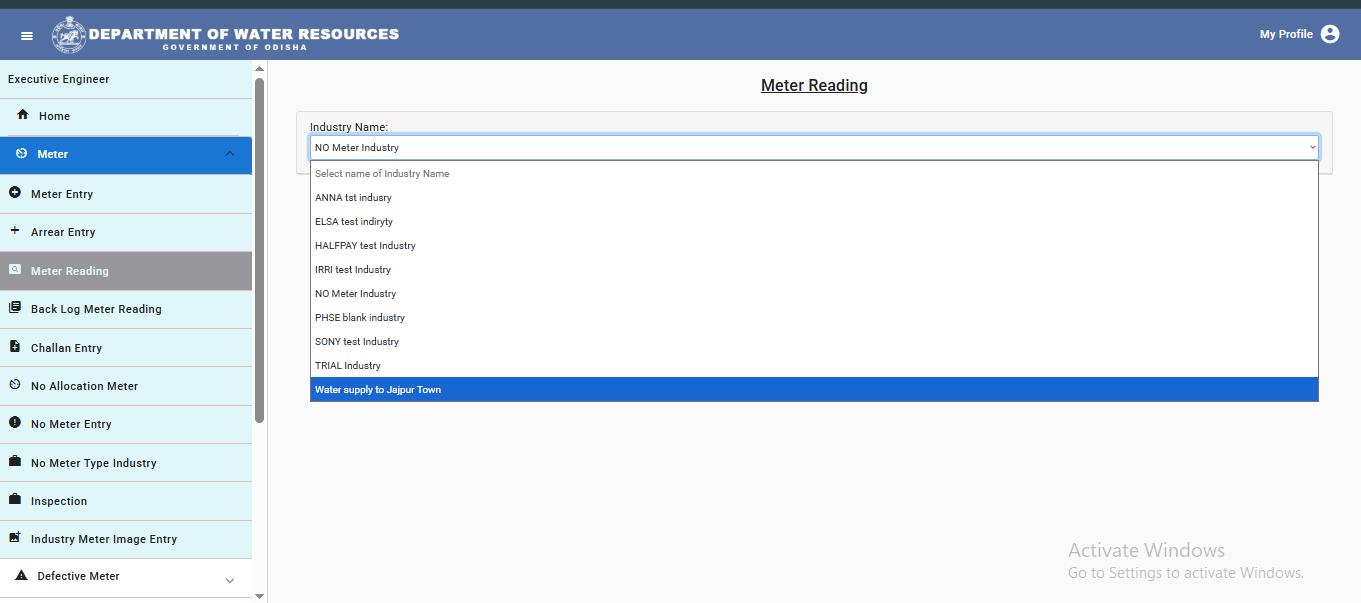Click the Inspection briefcase icon
Screen dimensions: 1361x603
[x=15, y=500]
